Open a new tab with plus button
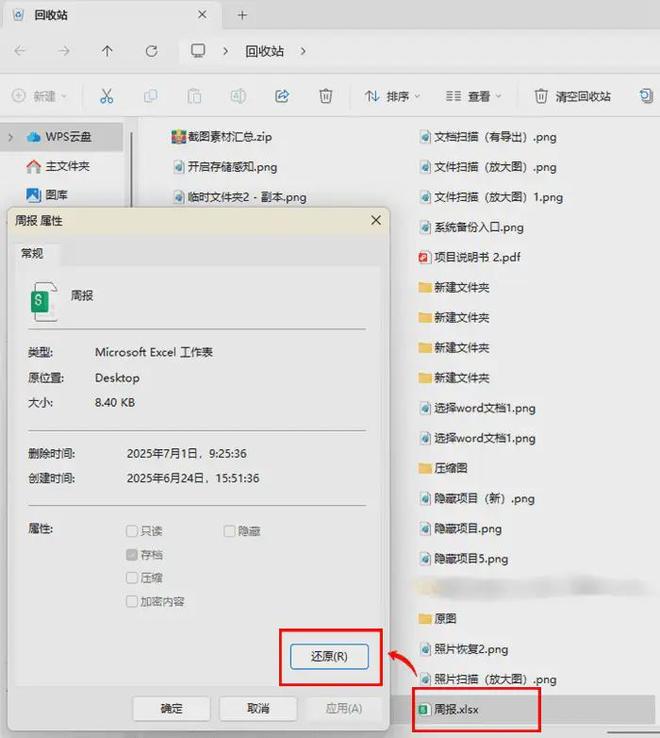Screen dimensions: 660x738 (x=242, y=16)
